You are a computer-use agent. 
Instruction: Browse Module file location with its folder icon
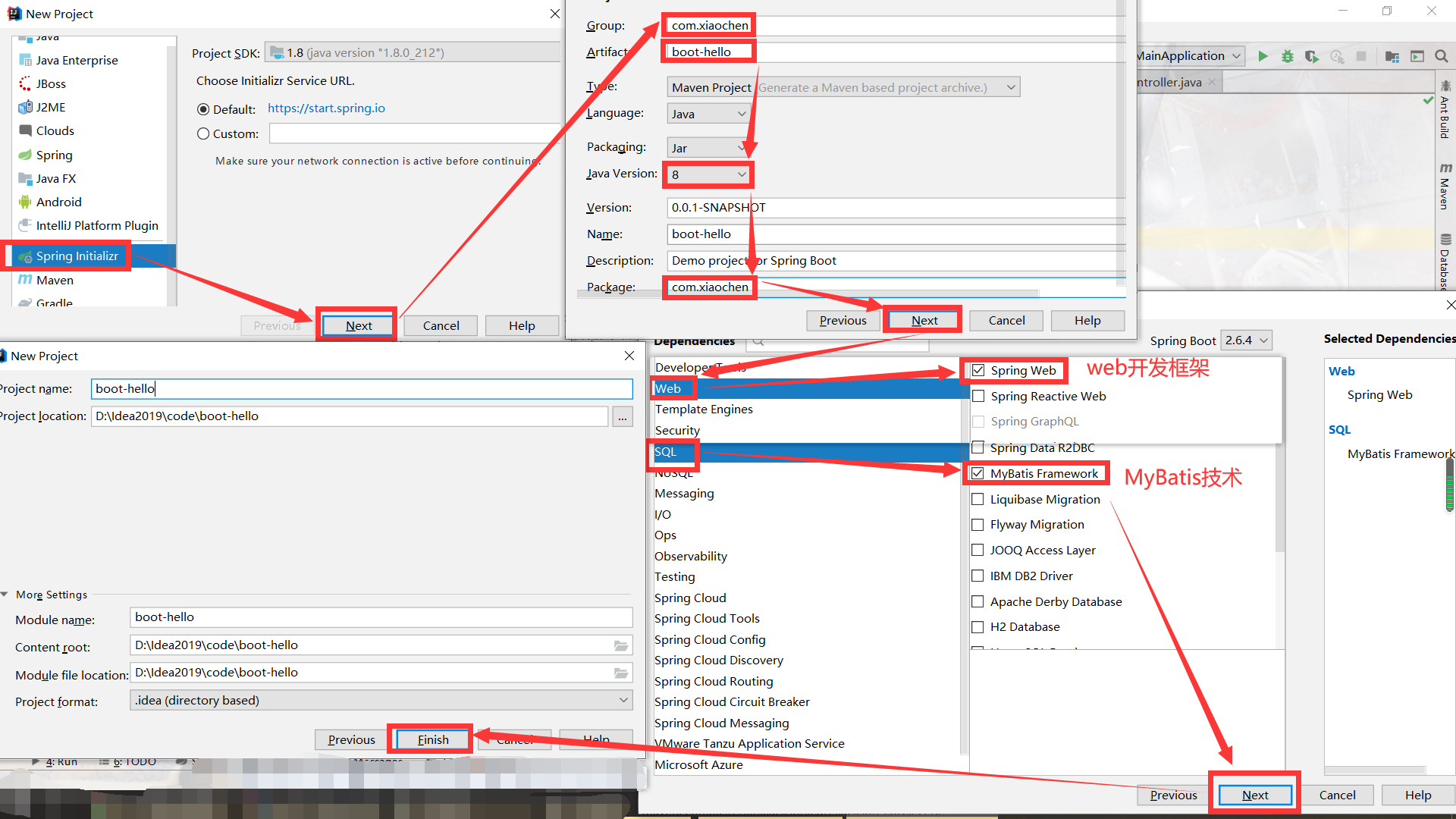coord(621,673)
